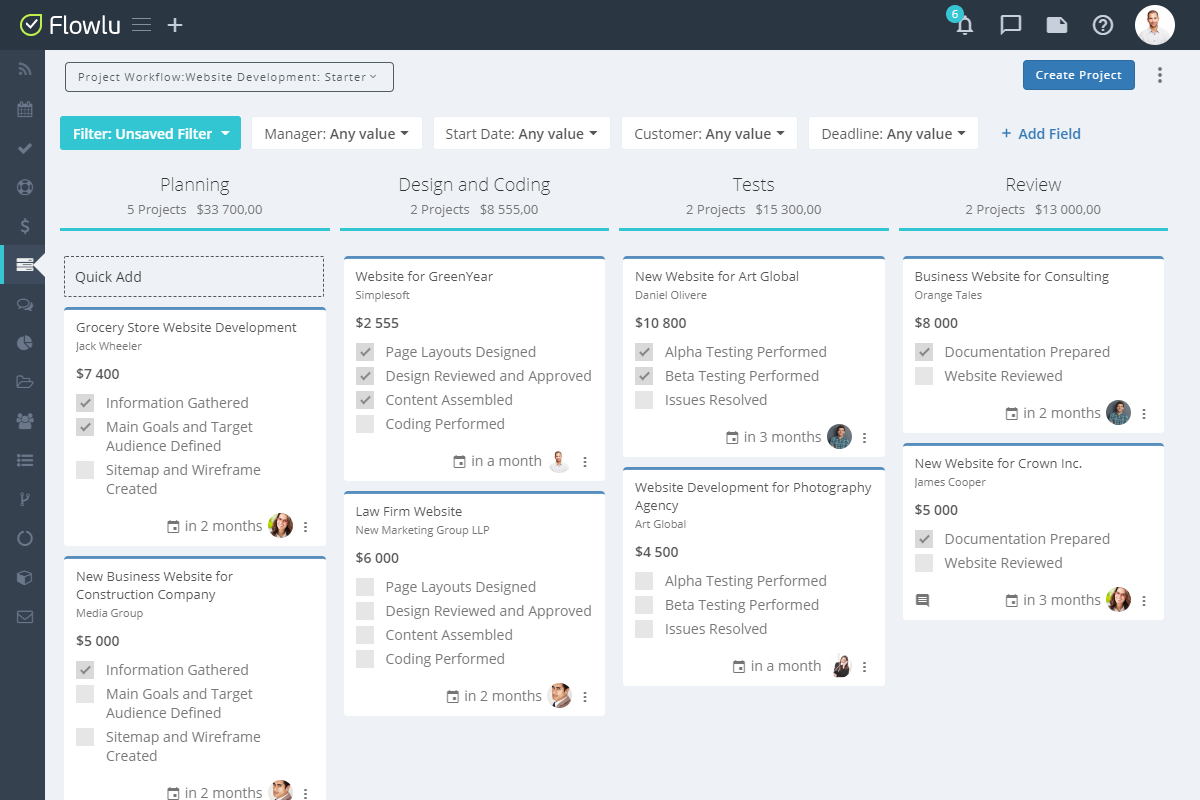Open three-dot menu on Law Firm Website card

pyautogui.click(x=585, y=697)
